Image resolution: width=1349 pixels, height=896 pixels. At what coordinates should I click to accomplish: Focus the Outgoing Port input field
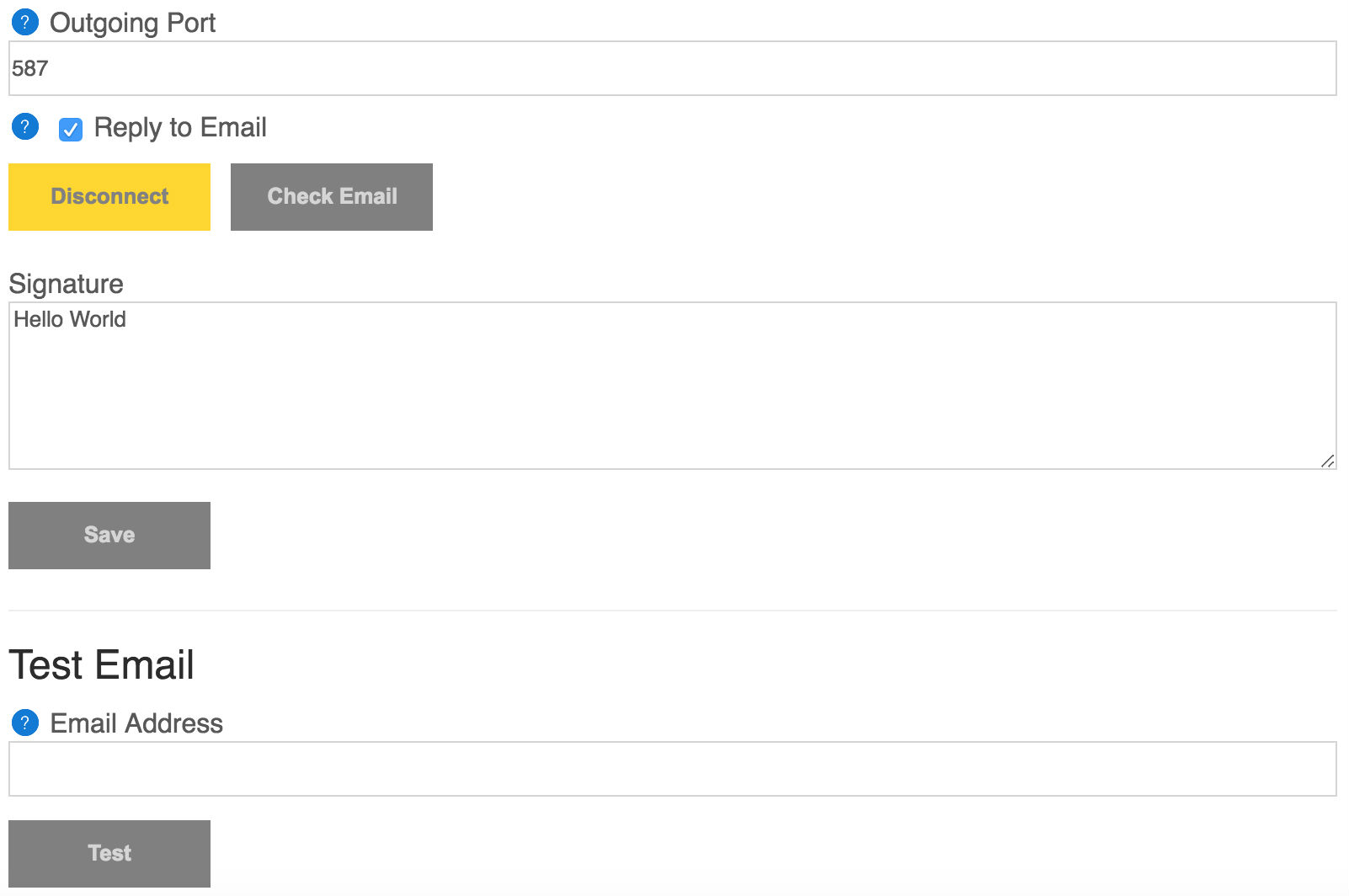click(672, 68)
